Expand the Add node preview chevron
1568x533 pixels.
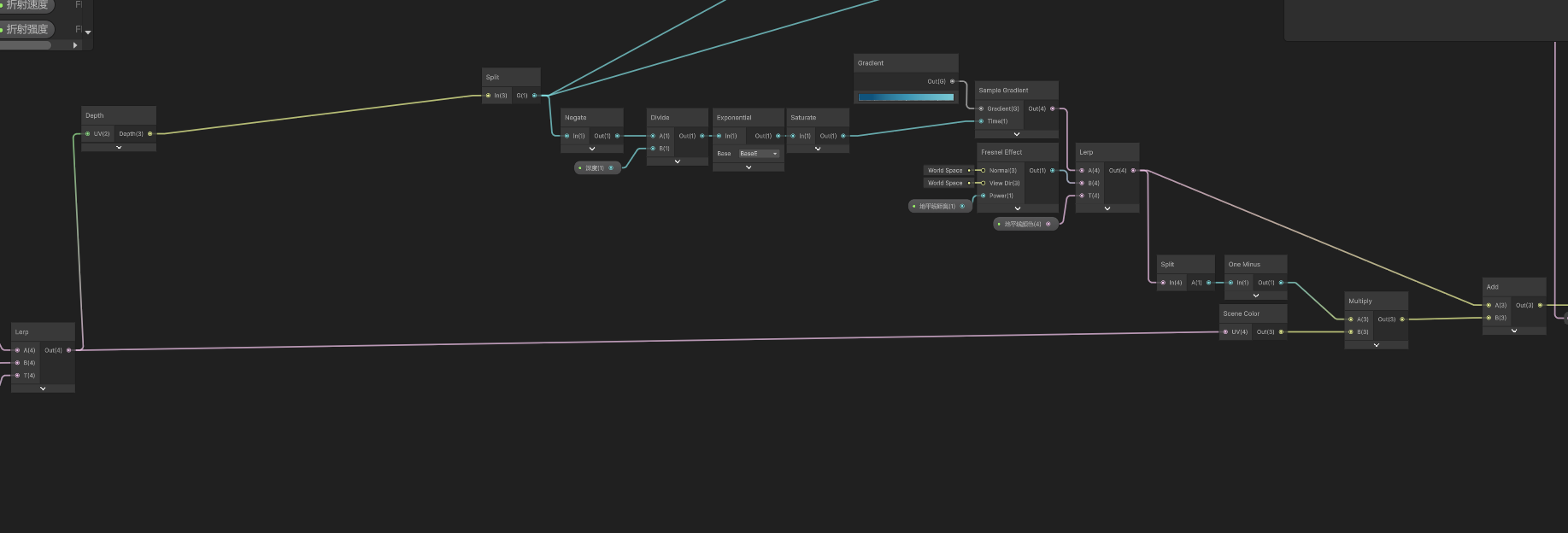tap(1514, 331)
